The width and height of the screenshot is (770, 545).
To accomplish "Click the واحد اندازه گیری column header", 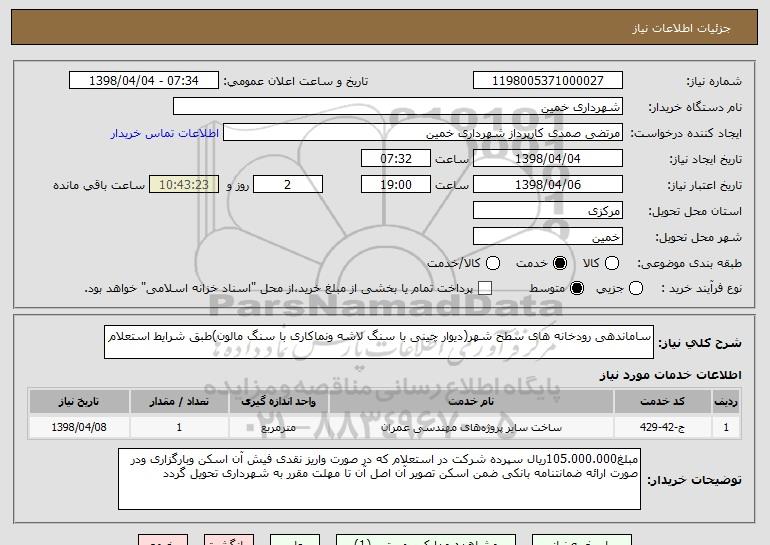I will (x=278, y=402).
